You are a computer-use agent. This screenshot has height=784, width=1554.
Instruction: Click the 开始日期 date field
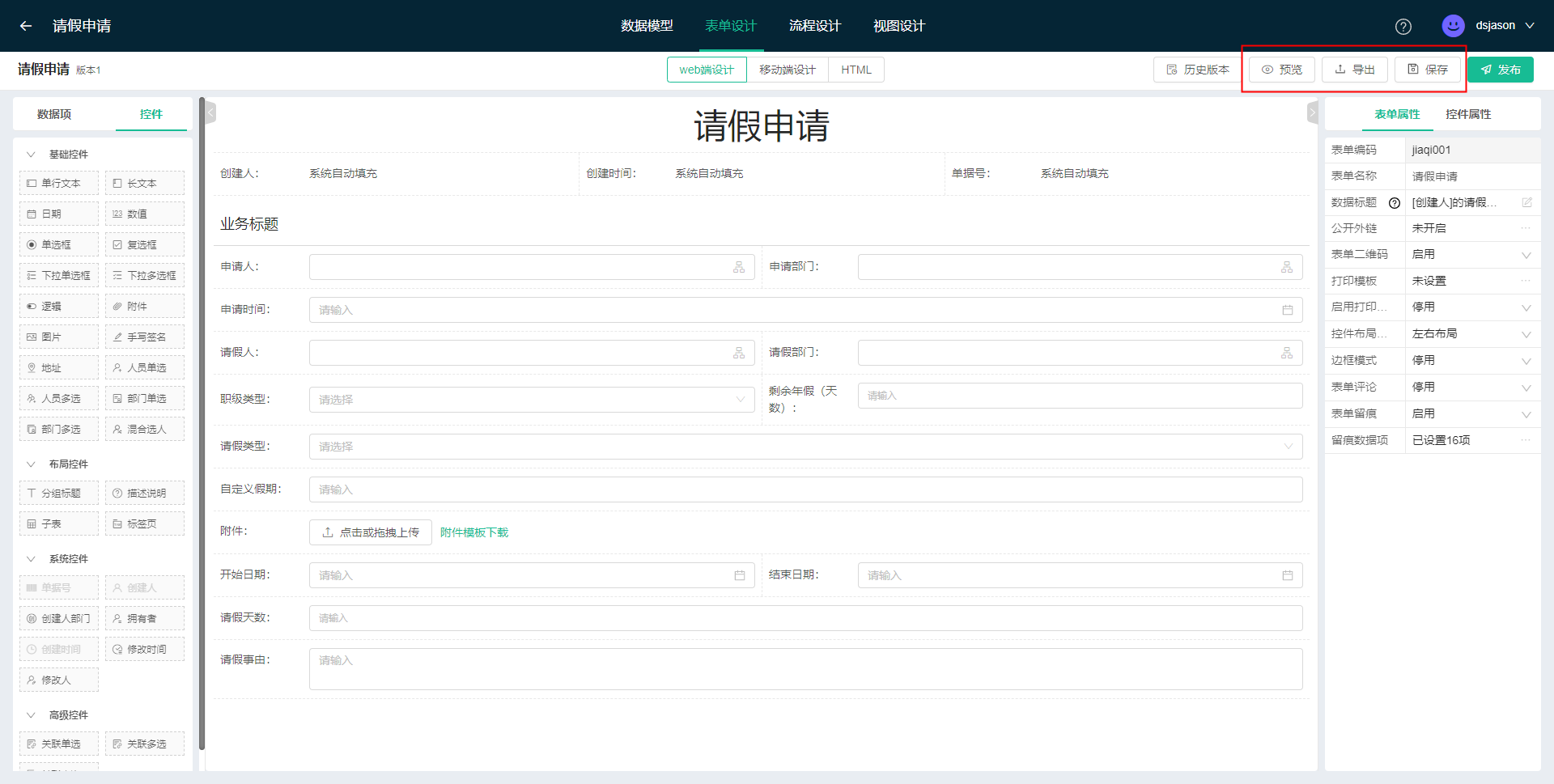coord(532,575)
